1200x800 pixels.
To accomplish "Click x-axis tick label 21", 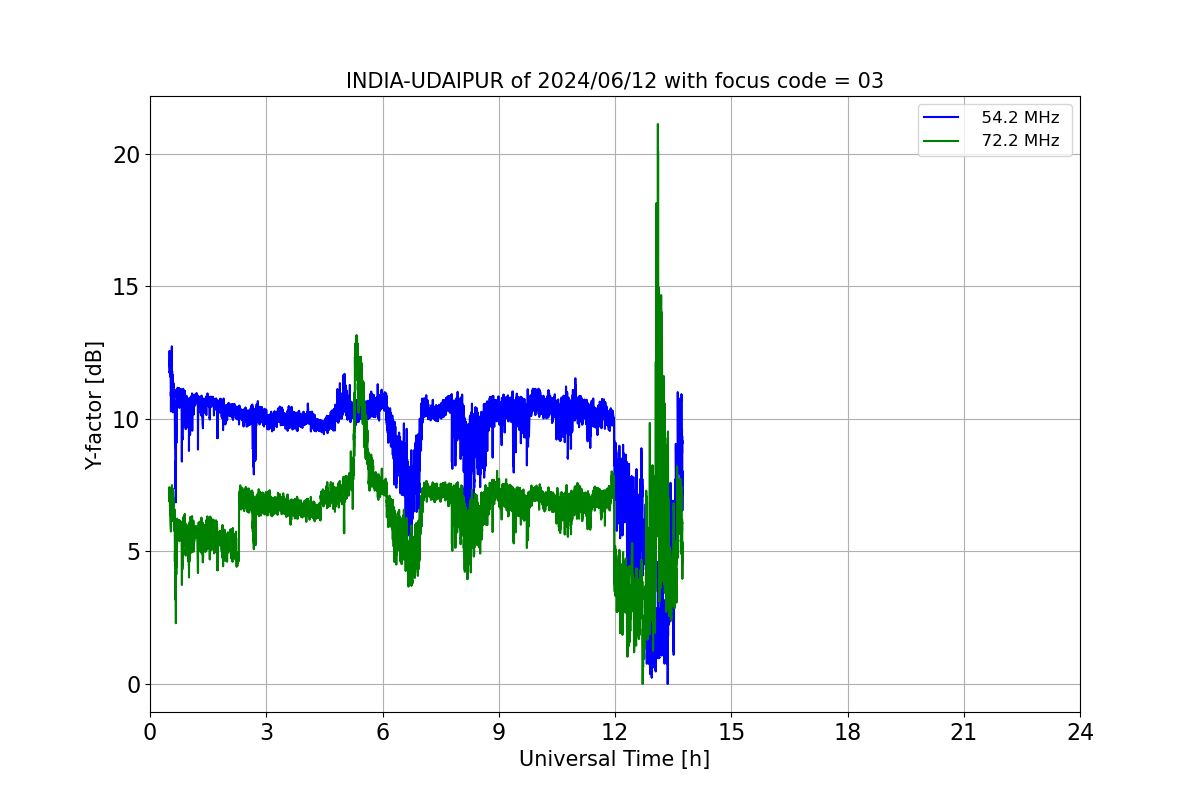I will pos(964,732).
